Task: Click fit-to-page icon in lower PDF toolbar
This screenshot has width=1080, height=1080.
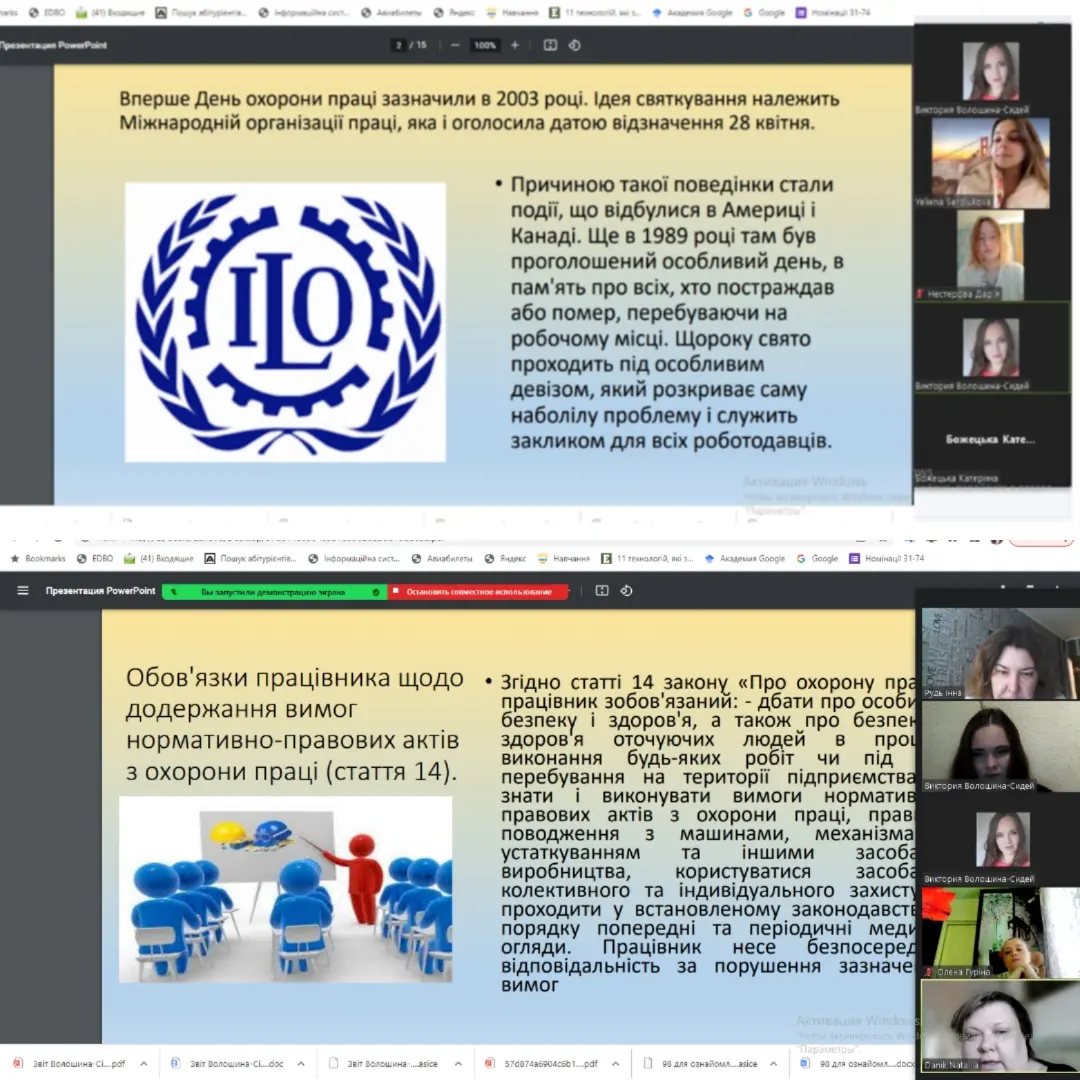Action: tap(602, 591)
